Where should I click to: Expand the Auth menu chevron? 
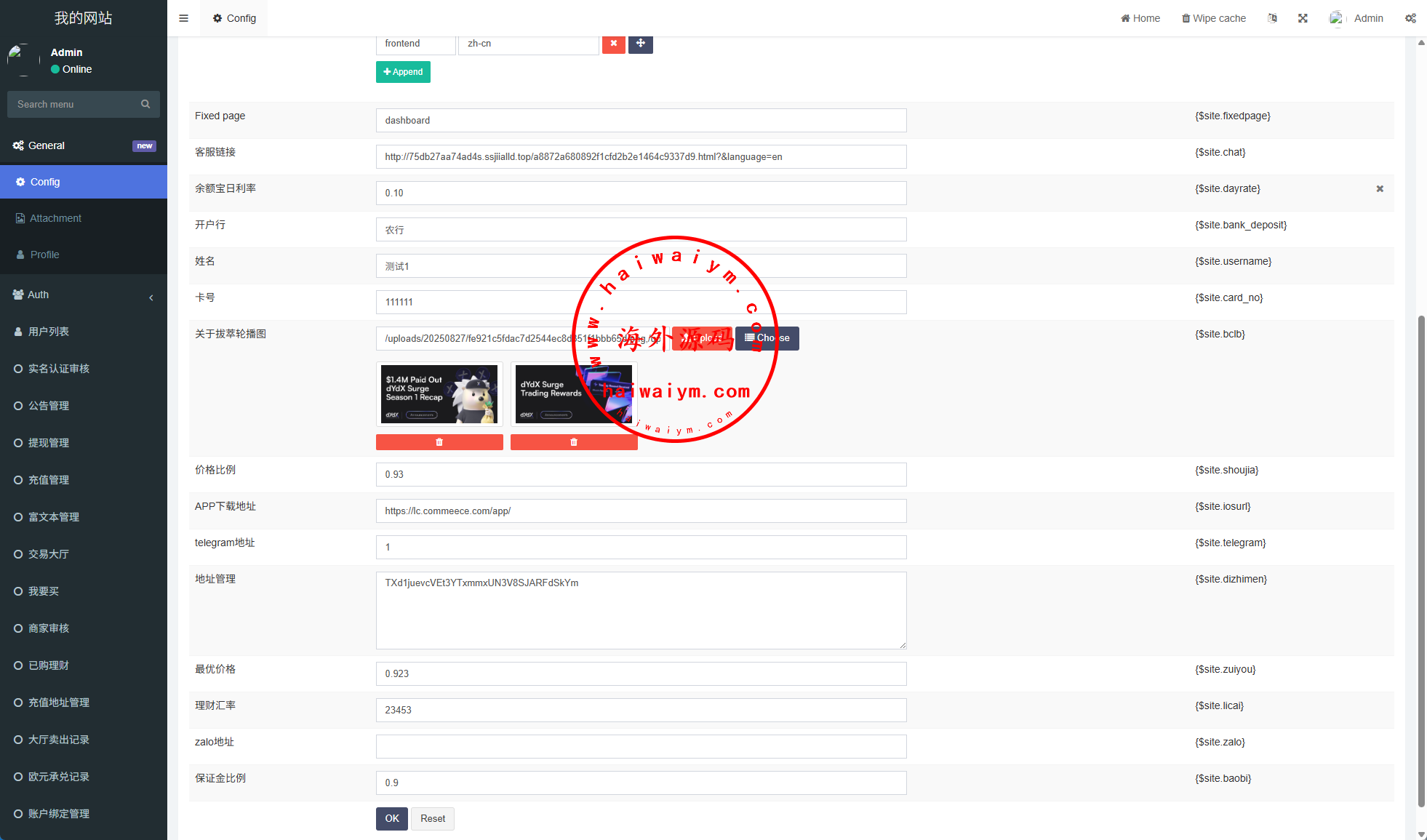click(x=151, y=297)
